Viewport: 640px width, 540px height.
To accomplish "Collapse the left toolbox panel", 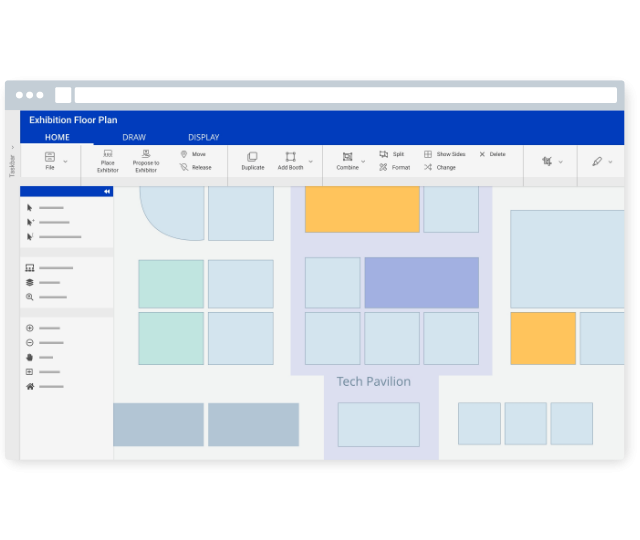I will point(107,191).
